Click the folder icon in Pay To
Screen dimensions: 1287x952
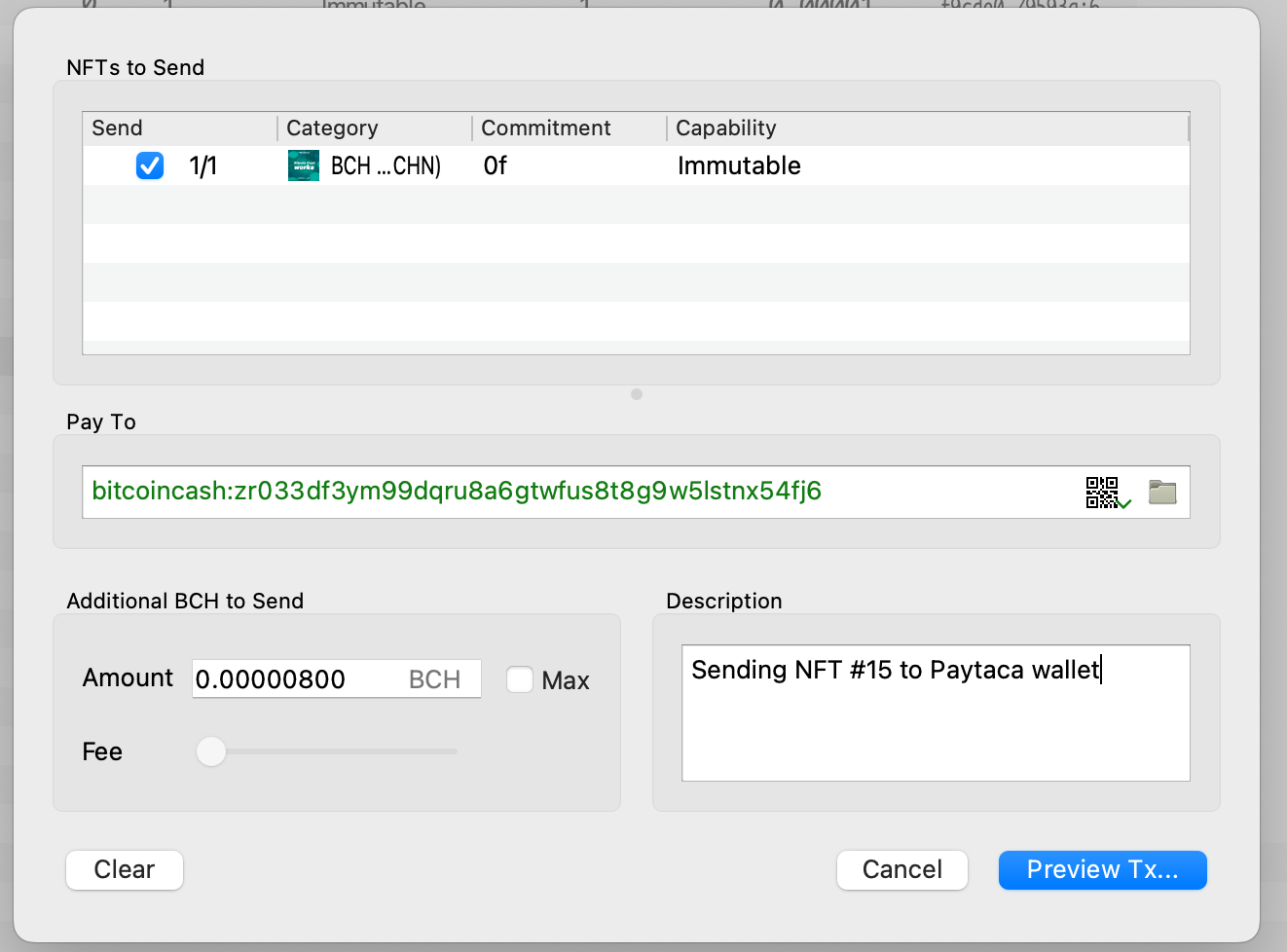tap(1162, 493)
